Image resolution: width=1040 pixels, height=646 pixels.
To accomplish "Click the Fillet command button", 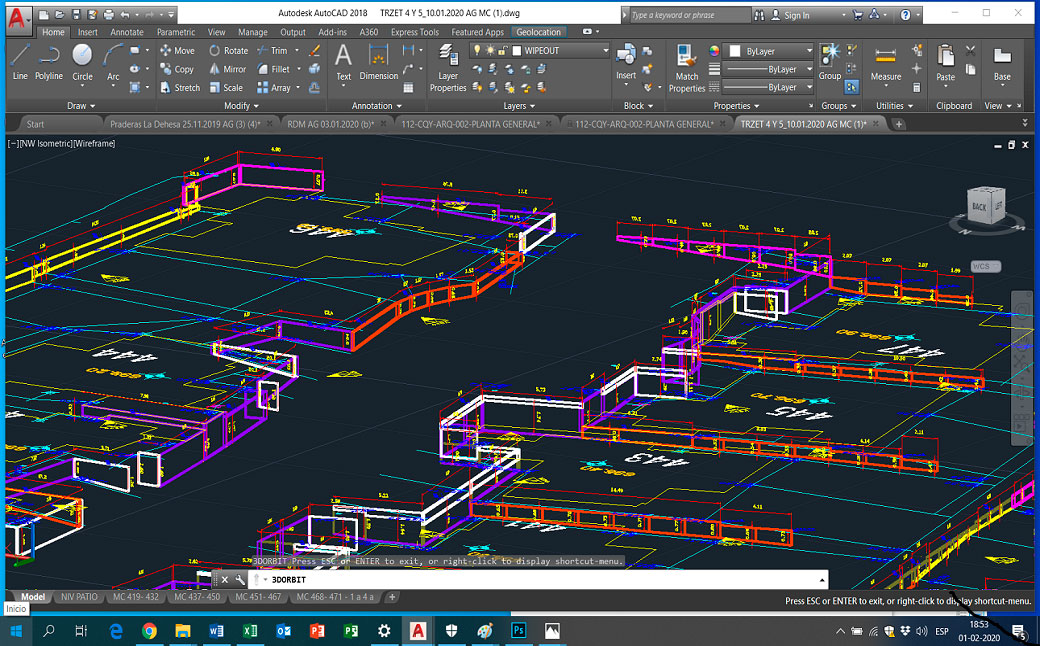I will tap(273, 69).
